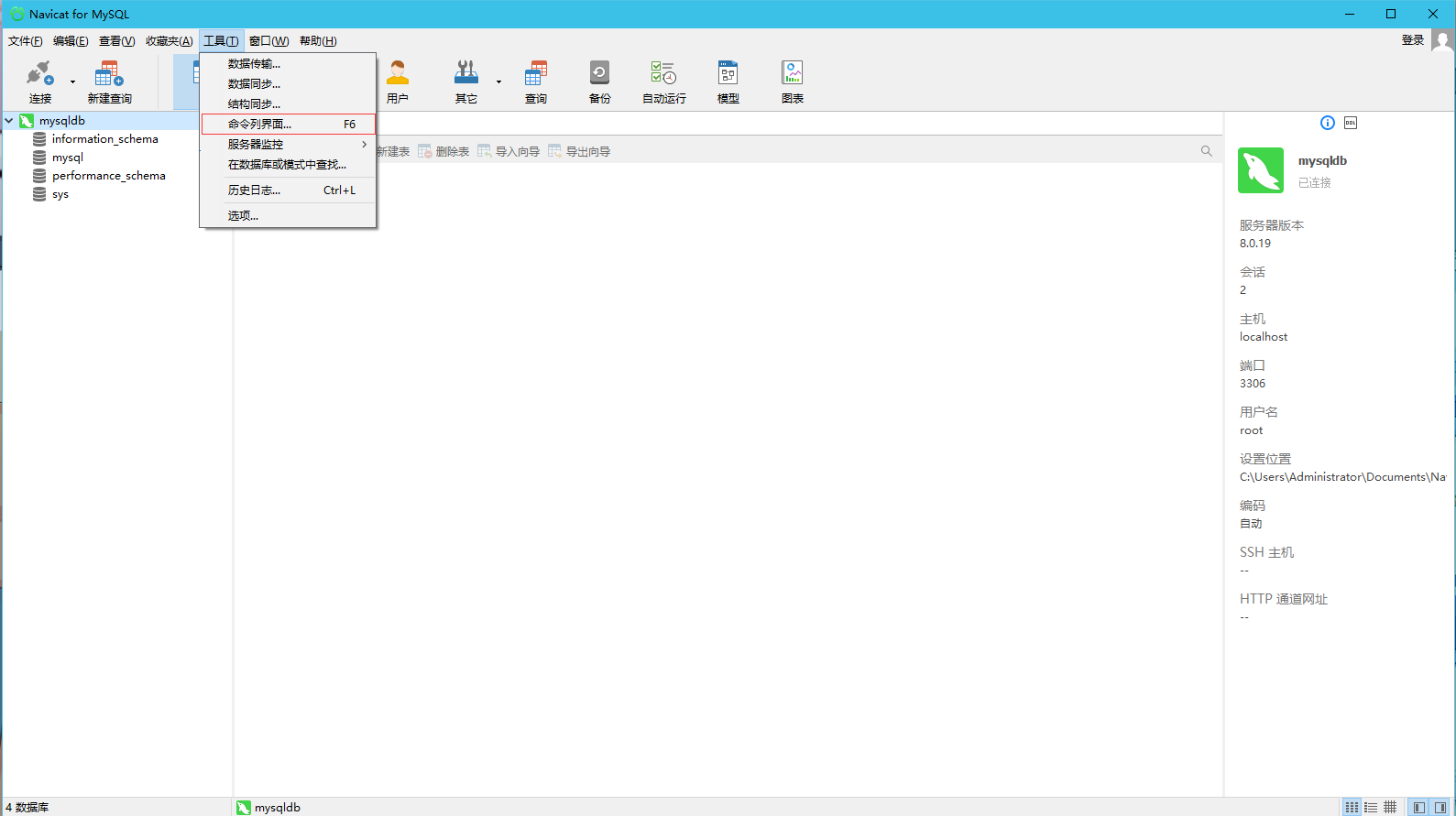Click the 新建查询 (New Query) toolbar icon

[109, 73]
